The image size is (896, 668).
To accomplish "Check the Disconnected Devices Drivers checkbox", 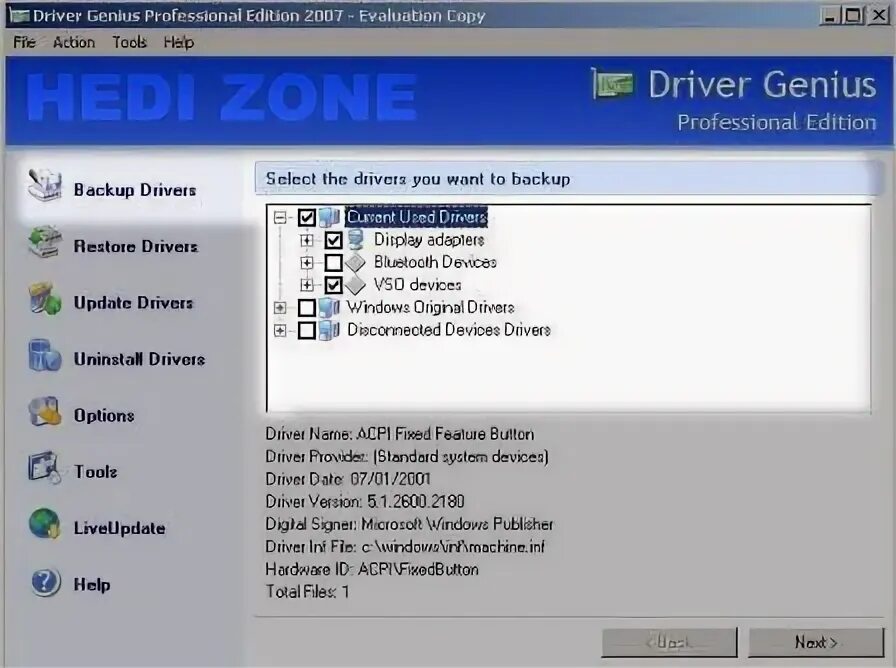I will (x=306, y=330).
